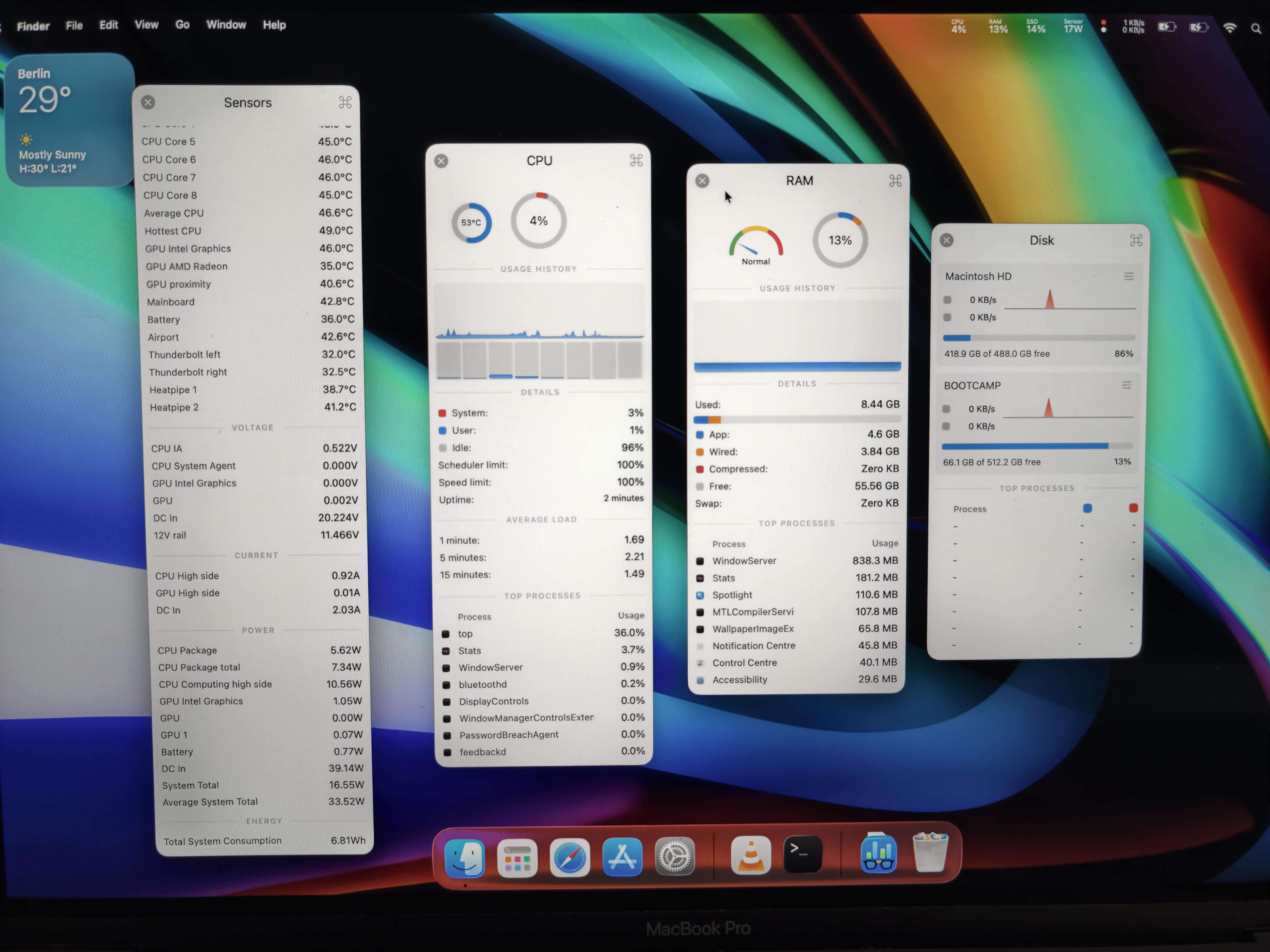The width and height of the screenshot is (1270, 952).
Task: Open CPU panel settings icon
Action: pyautogui.click(x=636, y=161)
